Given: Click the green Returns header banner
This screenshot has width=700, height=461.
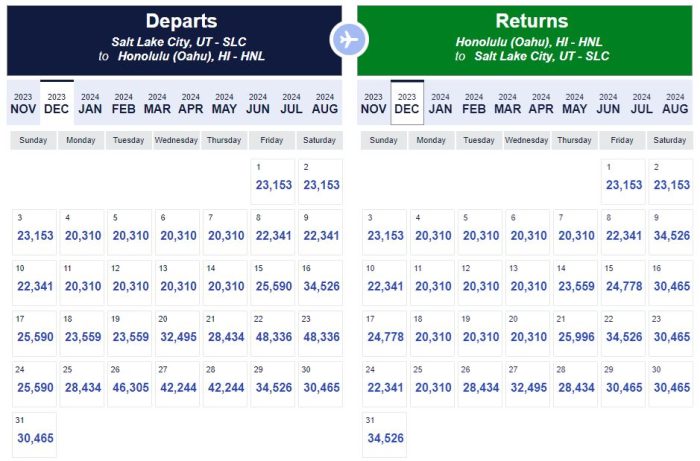Looking at the screenshot, I should click(524, 38).
